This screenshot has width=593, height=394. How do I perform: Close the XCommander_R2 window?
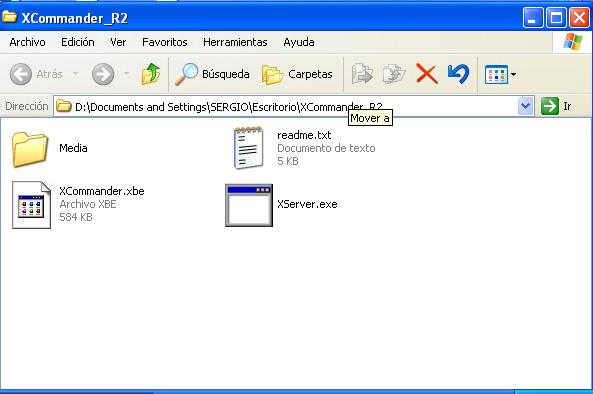click(x=579, y=17)
